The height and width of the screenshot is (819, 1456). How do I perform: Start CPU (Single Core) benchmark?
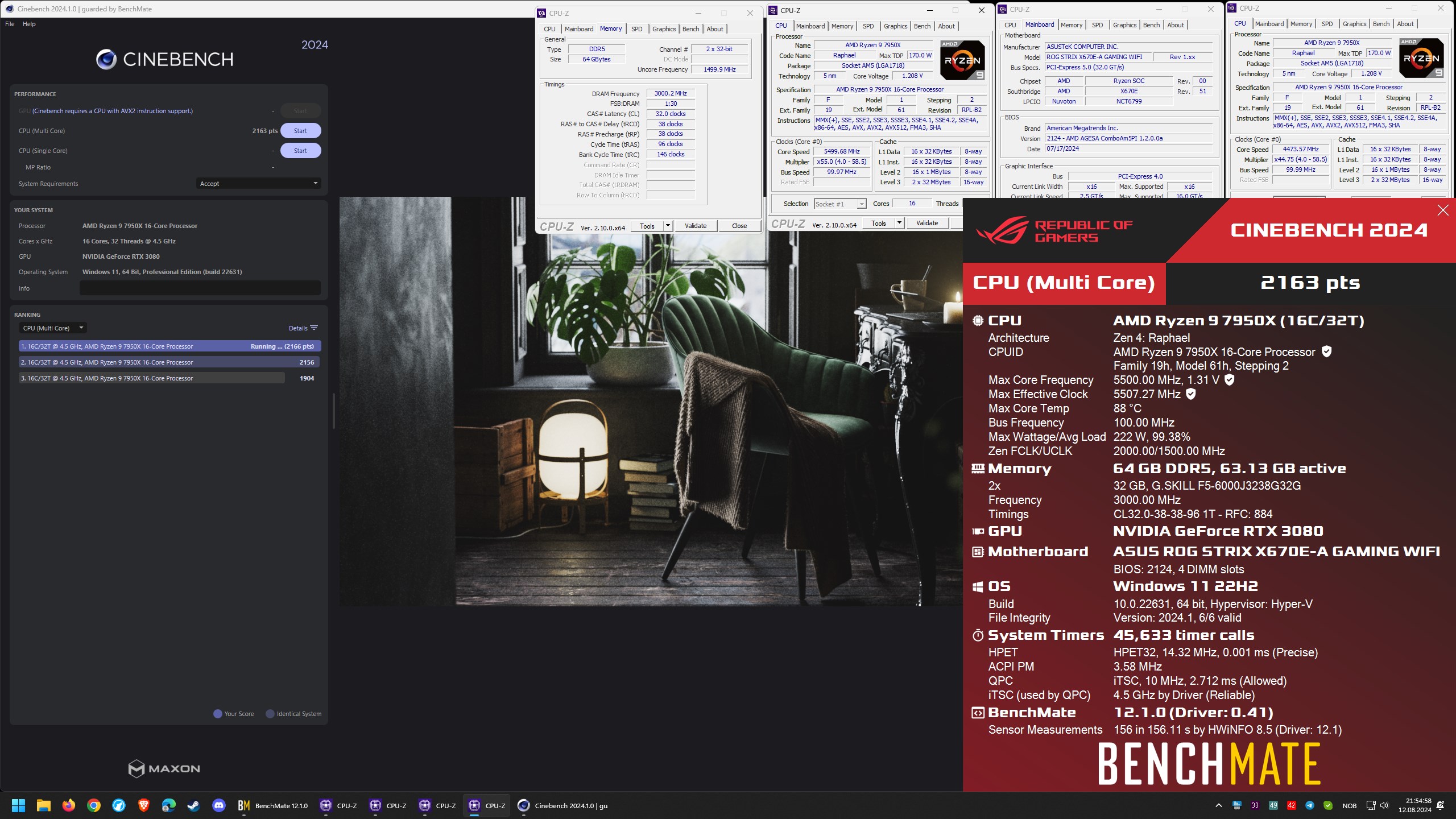coord(300,151)
